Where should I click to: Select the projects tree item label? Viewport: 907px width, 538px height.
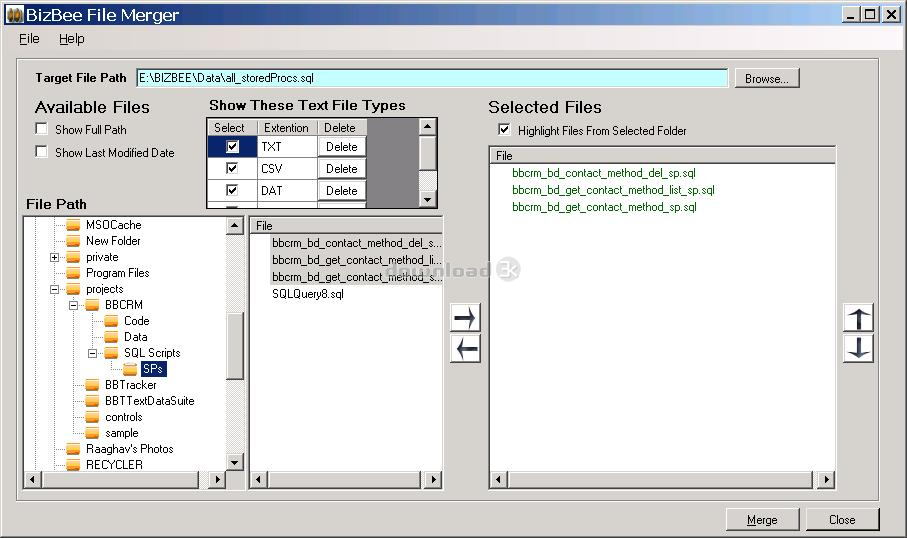(105, 289)
